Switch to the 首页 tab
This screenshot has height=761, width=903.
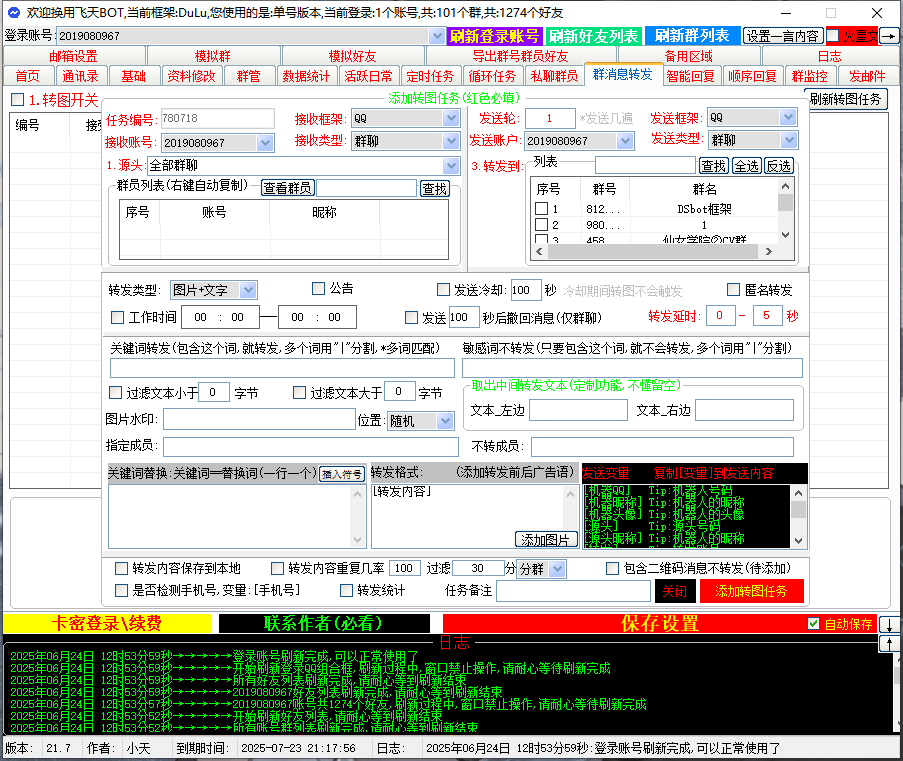coord(28,76)
